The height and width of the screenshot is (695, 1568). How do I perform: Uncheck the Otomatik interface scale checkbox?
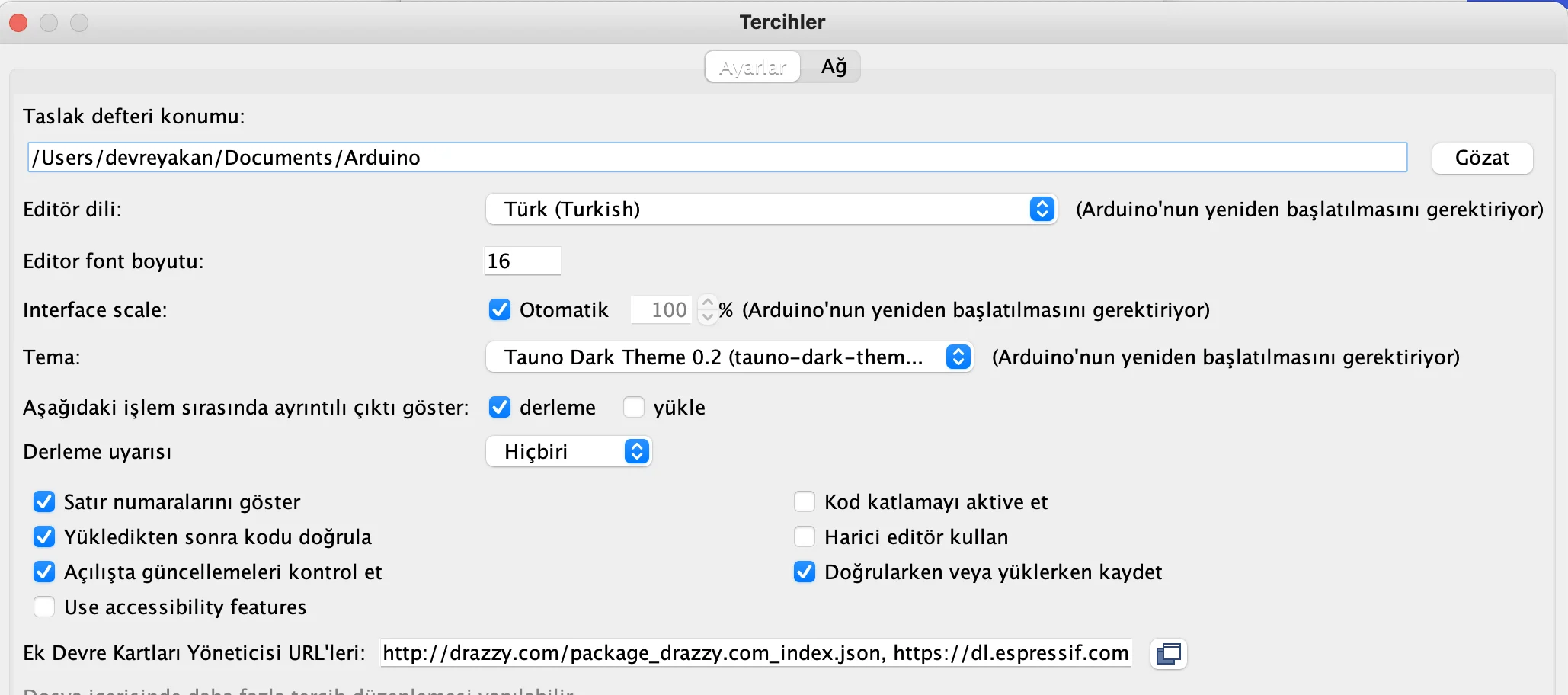[500, 309]
